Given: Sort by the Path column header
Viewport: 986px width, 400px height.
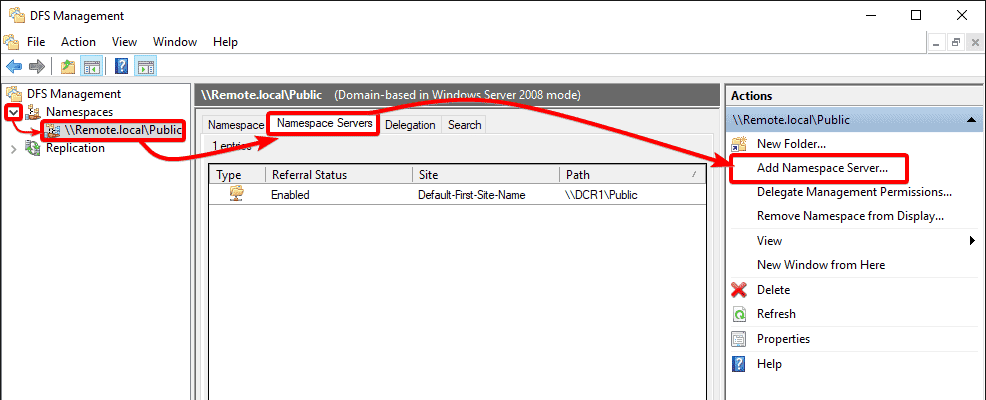Looking at the screenshot, I should [x=632, y=175].
